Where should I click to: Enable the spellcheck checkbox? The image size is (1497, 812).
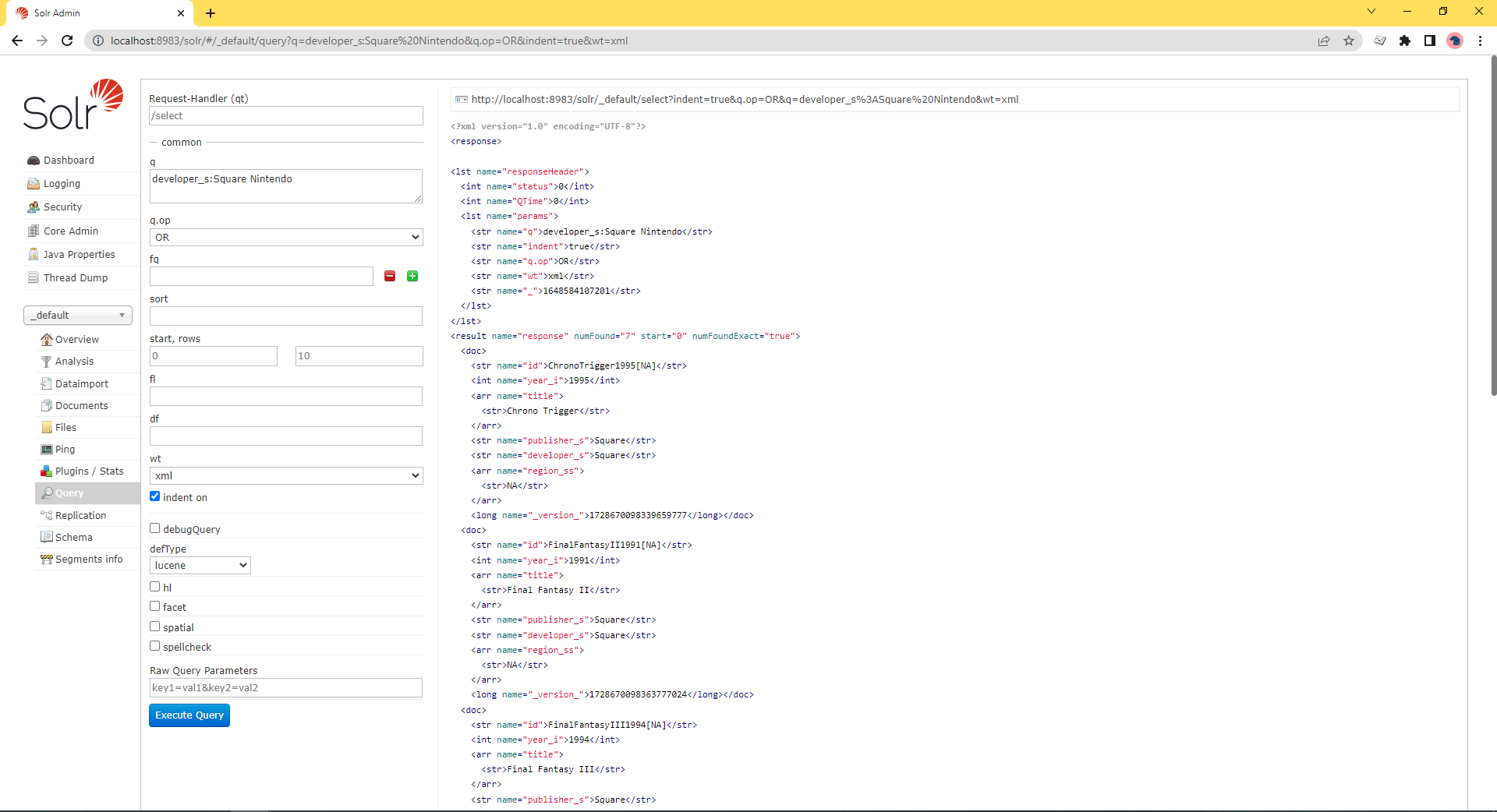(x=155, y=646)
